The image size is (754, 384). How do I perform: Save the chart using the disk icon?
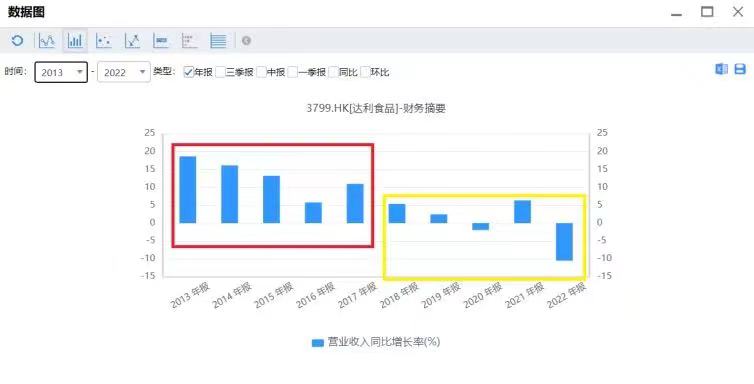click(740, 69)
